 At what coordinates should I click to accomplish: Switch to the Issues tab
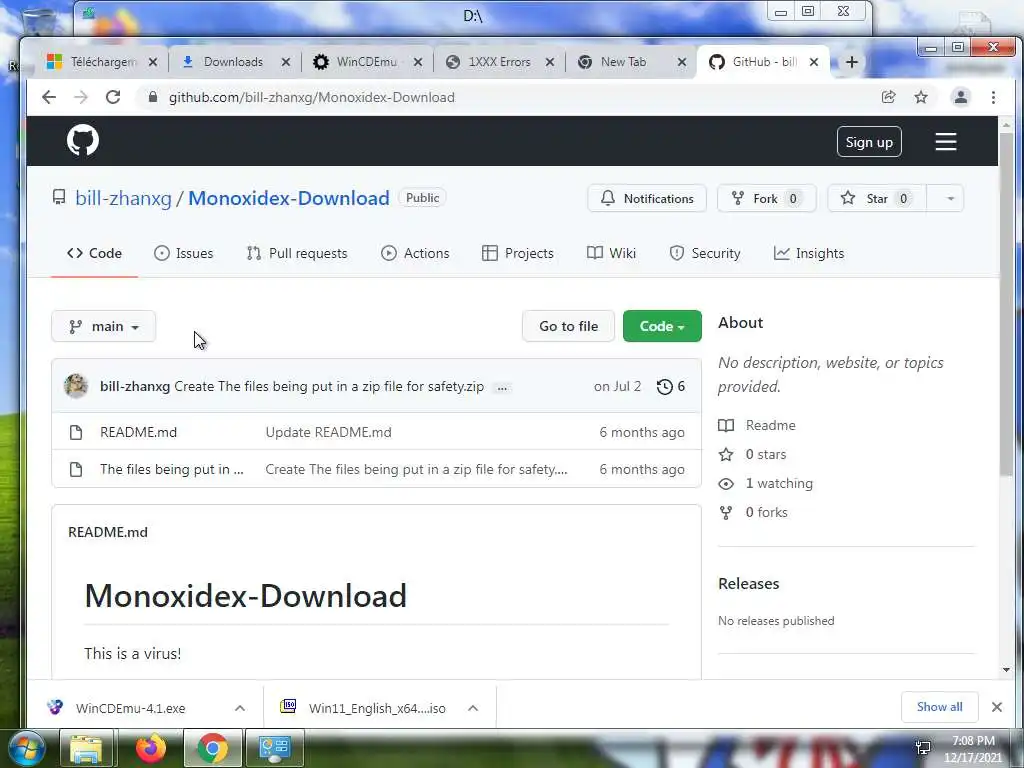point(184,253)
